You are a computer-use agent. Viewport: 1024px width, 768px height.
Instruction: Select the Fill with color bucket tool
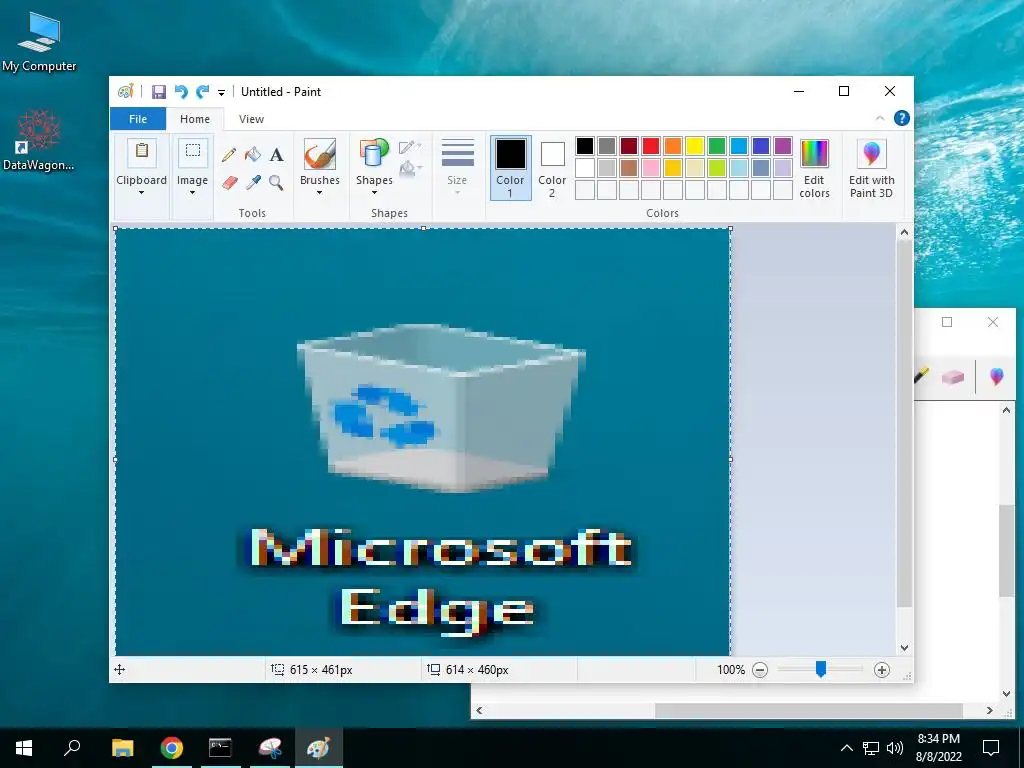[x=253, y=155]
